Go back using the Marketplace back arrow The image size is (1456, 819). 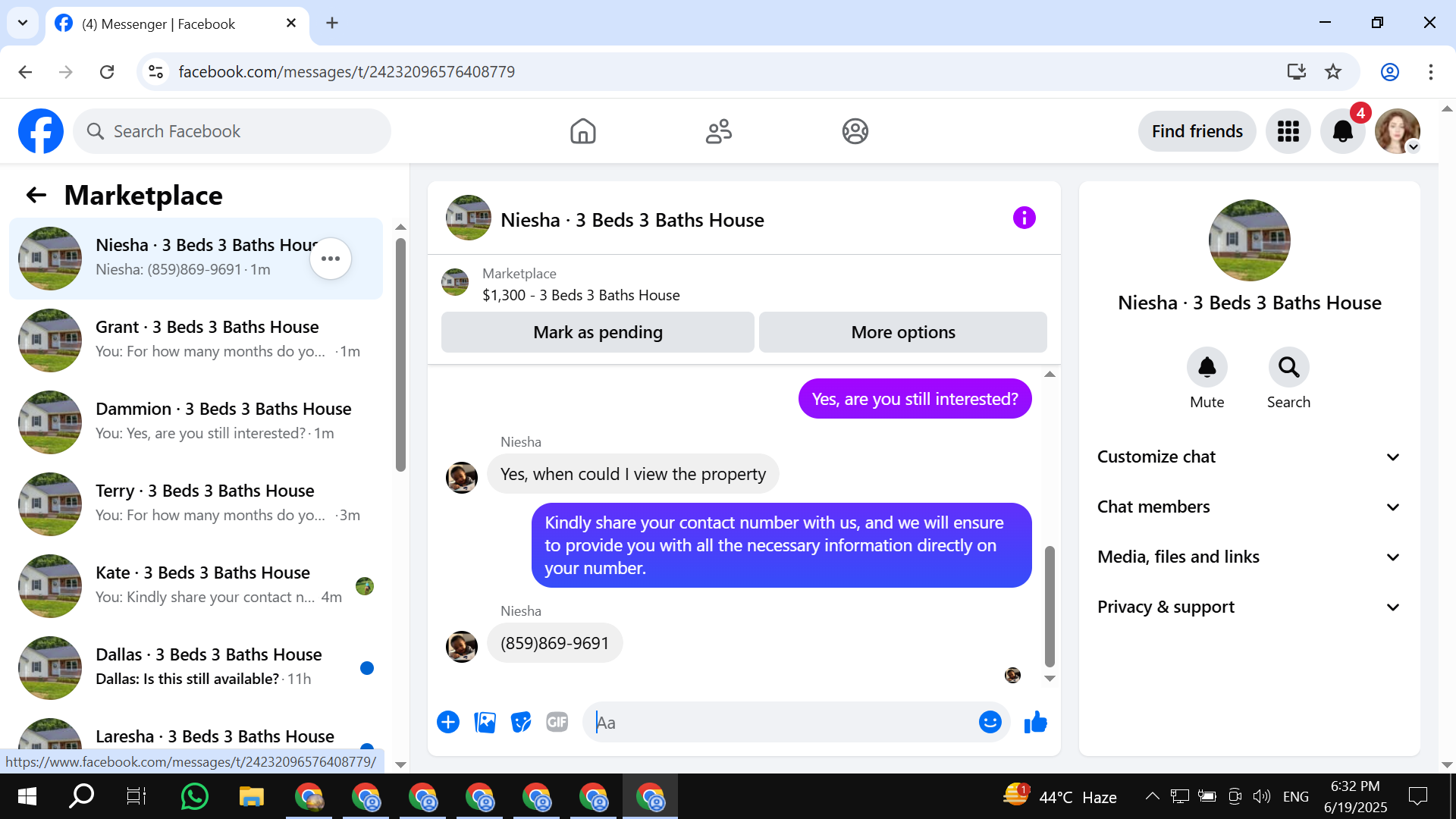point(36,196)
